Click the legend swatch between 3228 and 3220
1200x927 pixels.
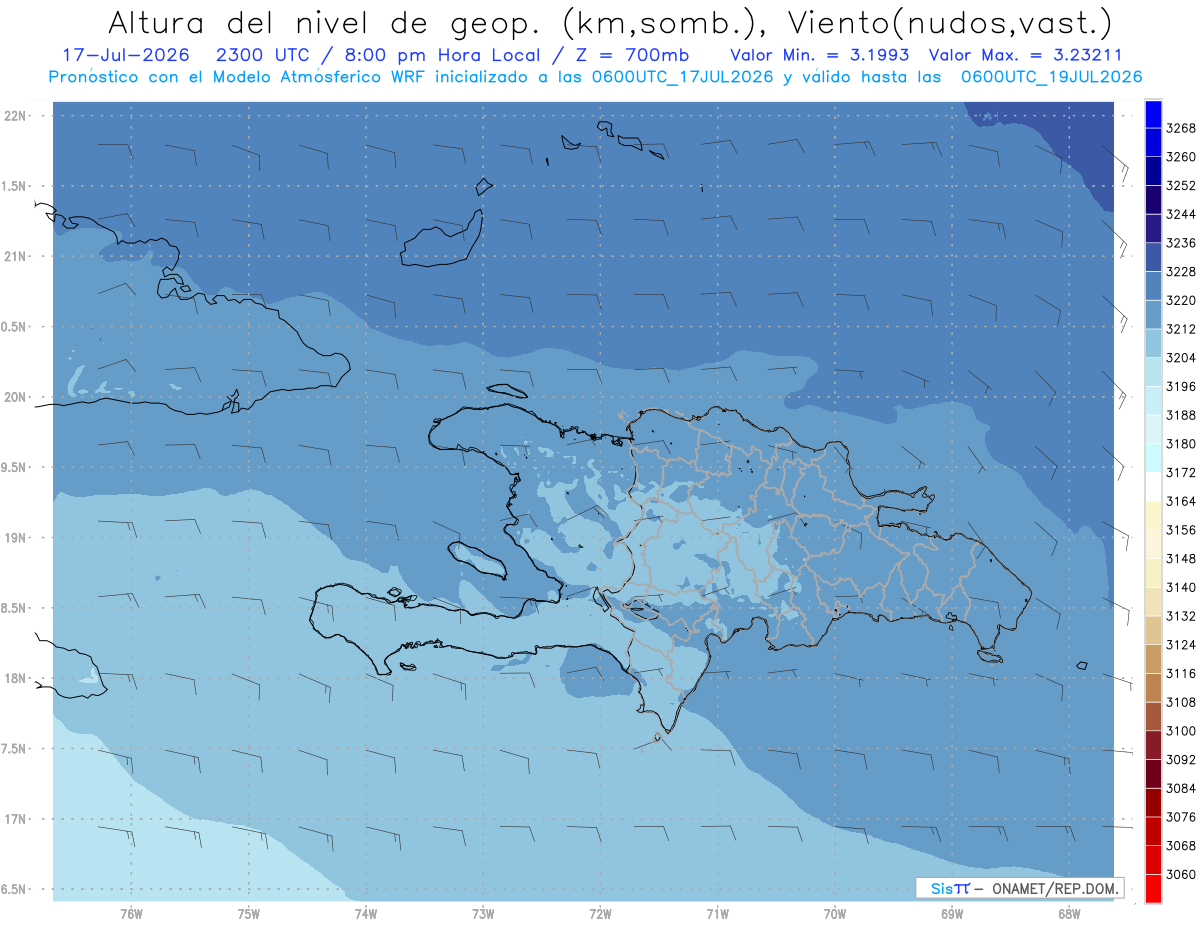tap(1153, 285)
